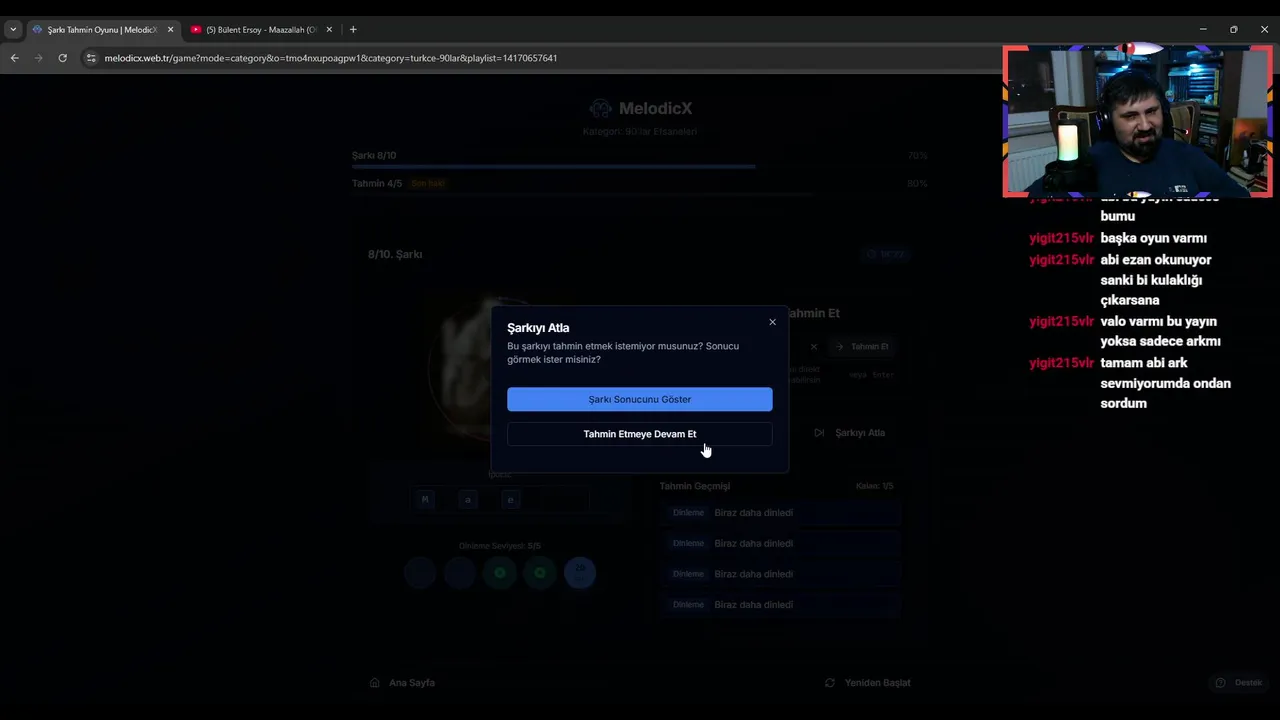Click the dimmed Tahmin Et submit button
This screenshot has width=1280, height=720.
[861, 347]
